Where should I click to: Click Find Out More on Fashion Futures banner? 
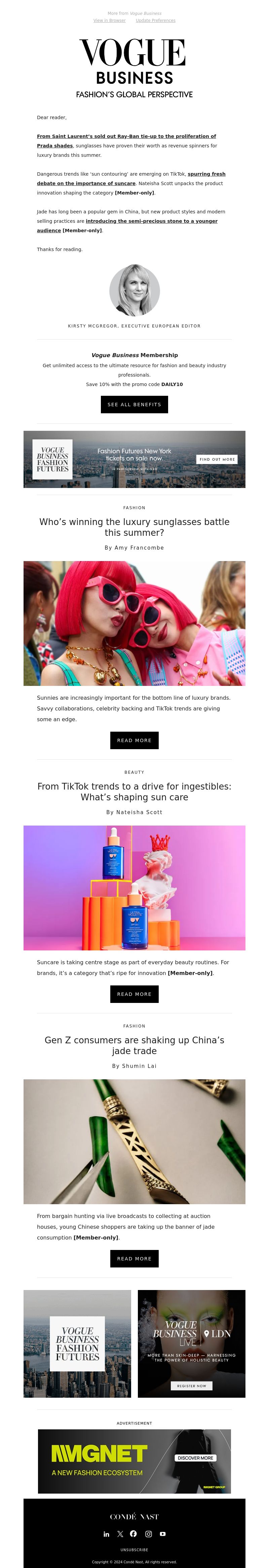[x=217, y=460]
